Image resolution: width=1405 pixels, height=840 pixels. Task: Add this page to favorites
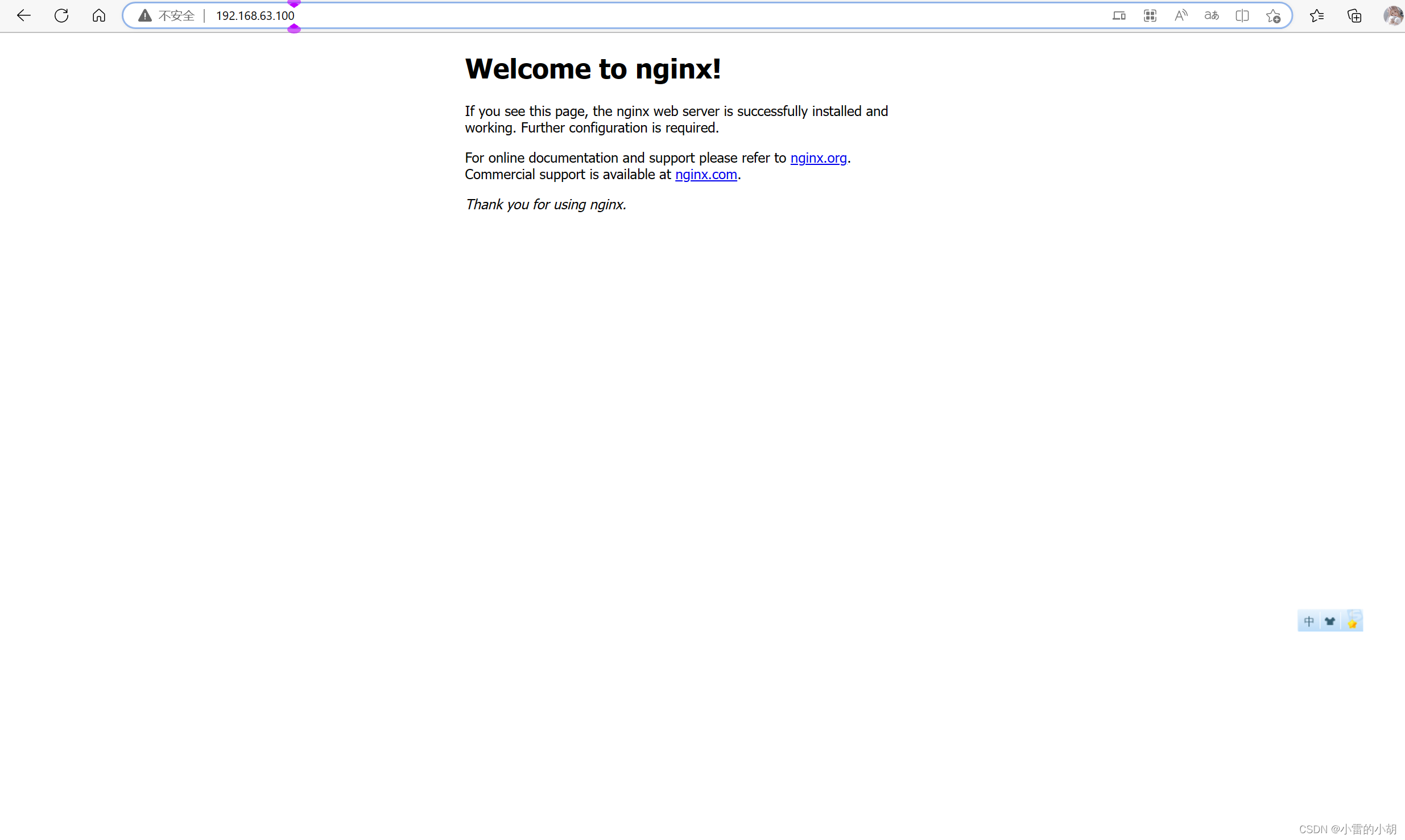point(1273,15)
